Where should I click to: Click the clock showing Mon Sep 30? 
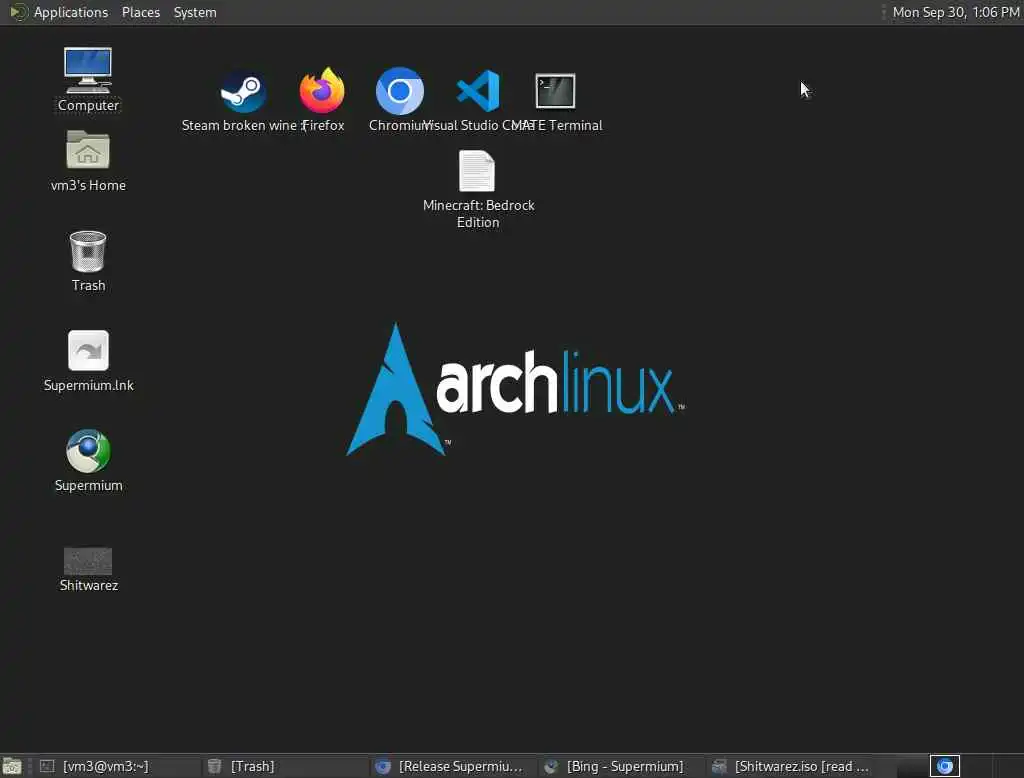tap(955, 12)
